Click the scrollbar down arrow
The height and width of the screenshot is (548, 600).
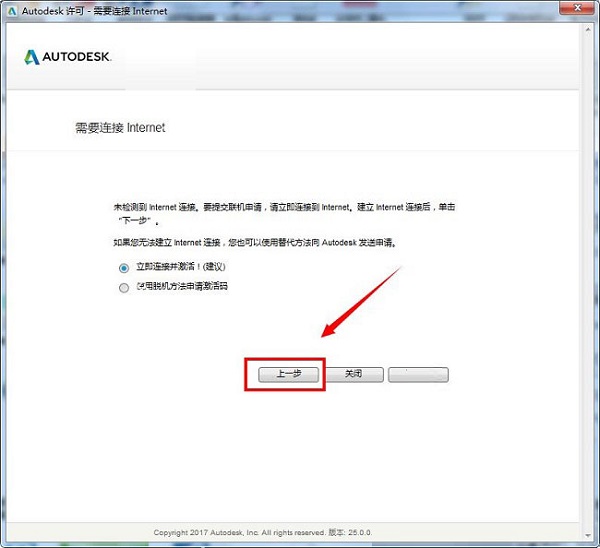tap(588, 535)
